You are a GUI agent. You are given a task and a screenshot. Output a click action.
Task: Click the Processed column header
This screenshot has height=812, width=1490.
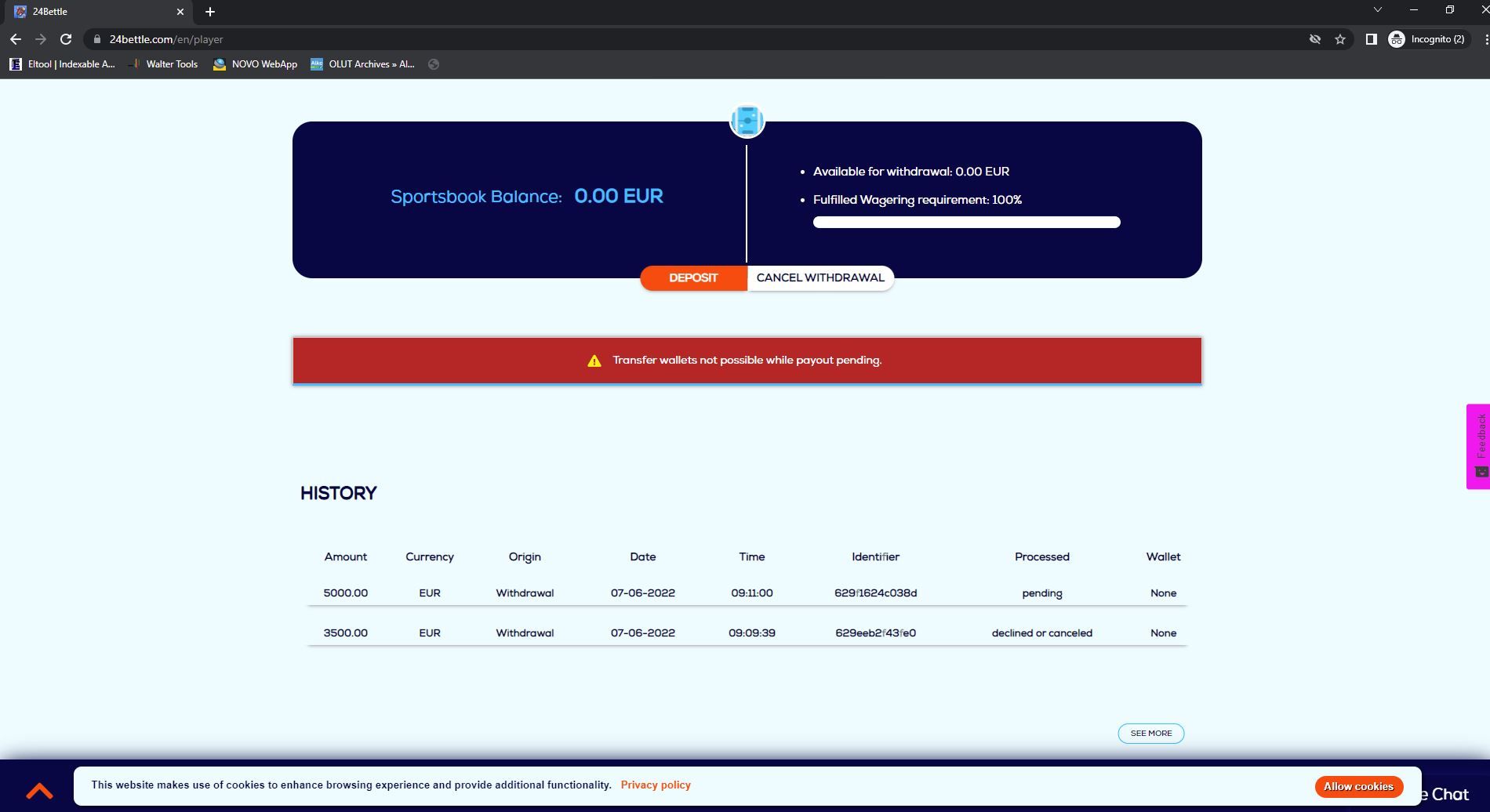click(x=1042, y=556)
